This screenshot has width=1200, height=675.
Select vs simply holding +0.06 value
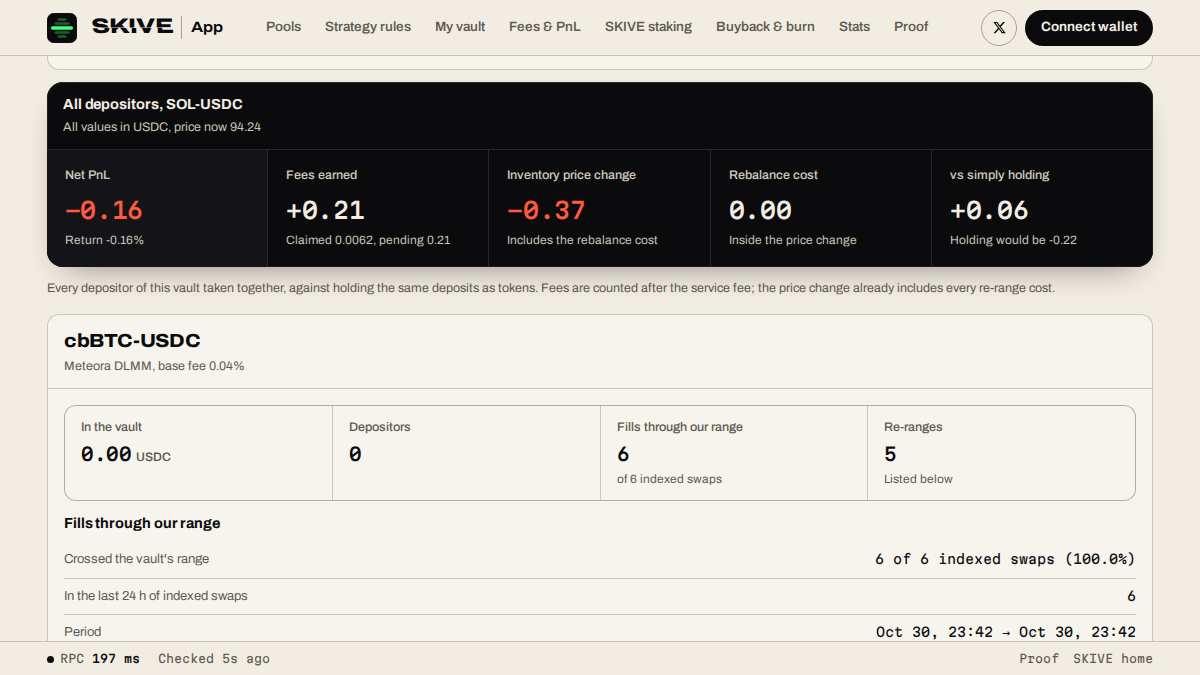pos(989,210)
